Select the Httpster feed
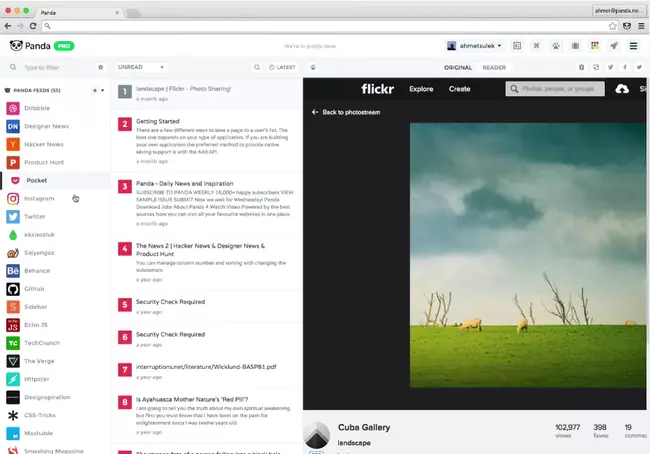Viewport: 650px width, 454px height. click(36, 379)
